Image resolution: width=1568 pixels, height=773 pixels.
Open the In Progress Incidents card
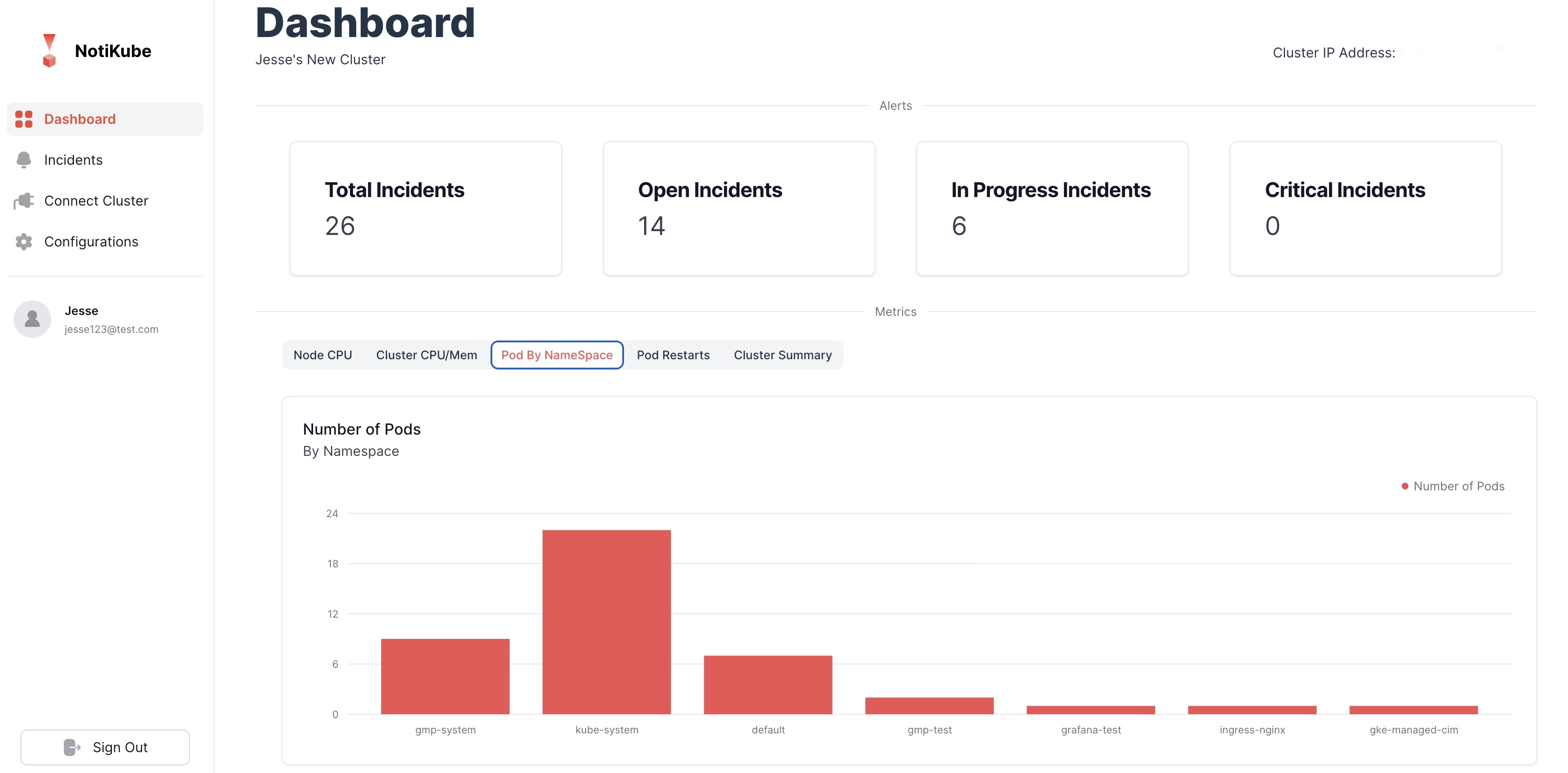(1052, 208)
